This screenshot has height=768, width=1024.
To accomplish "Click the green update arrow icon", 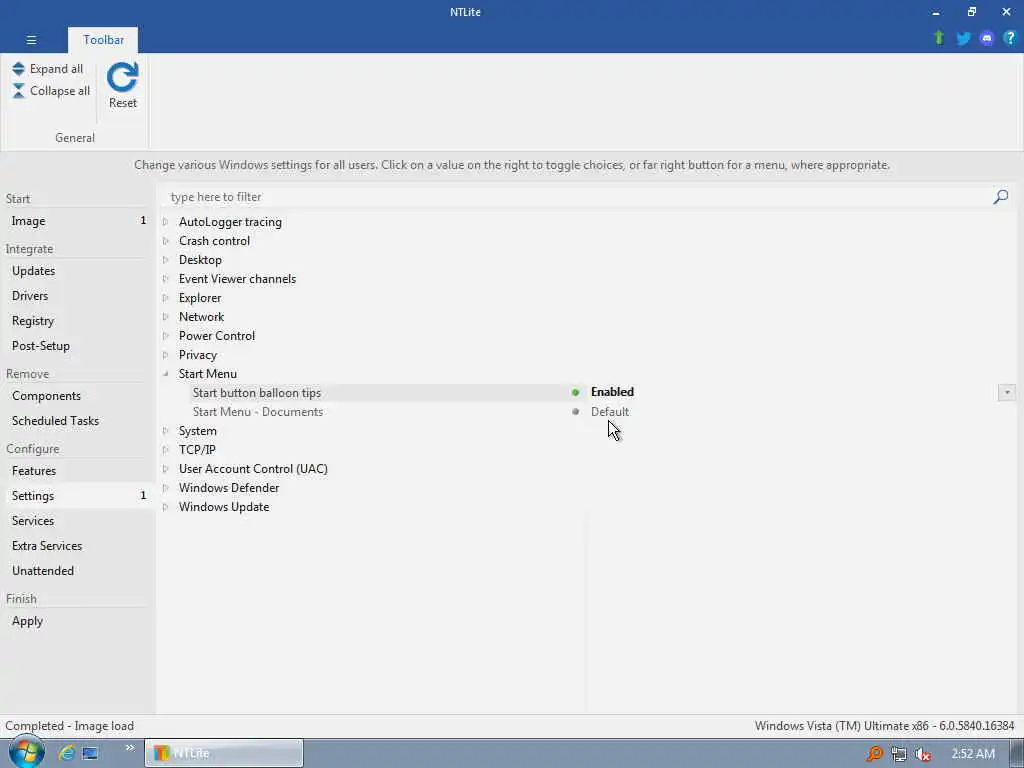I will [939, 38].
